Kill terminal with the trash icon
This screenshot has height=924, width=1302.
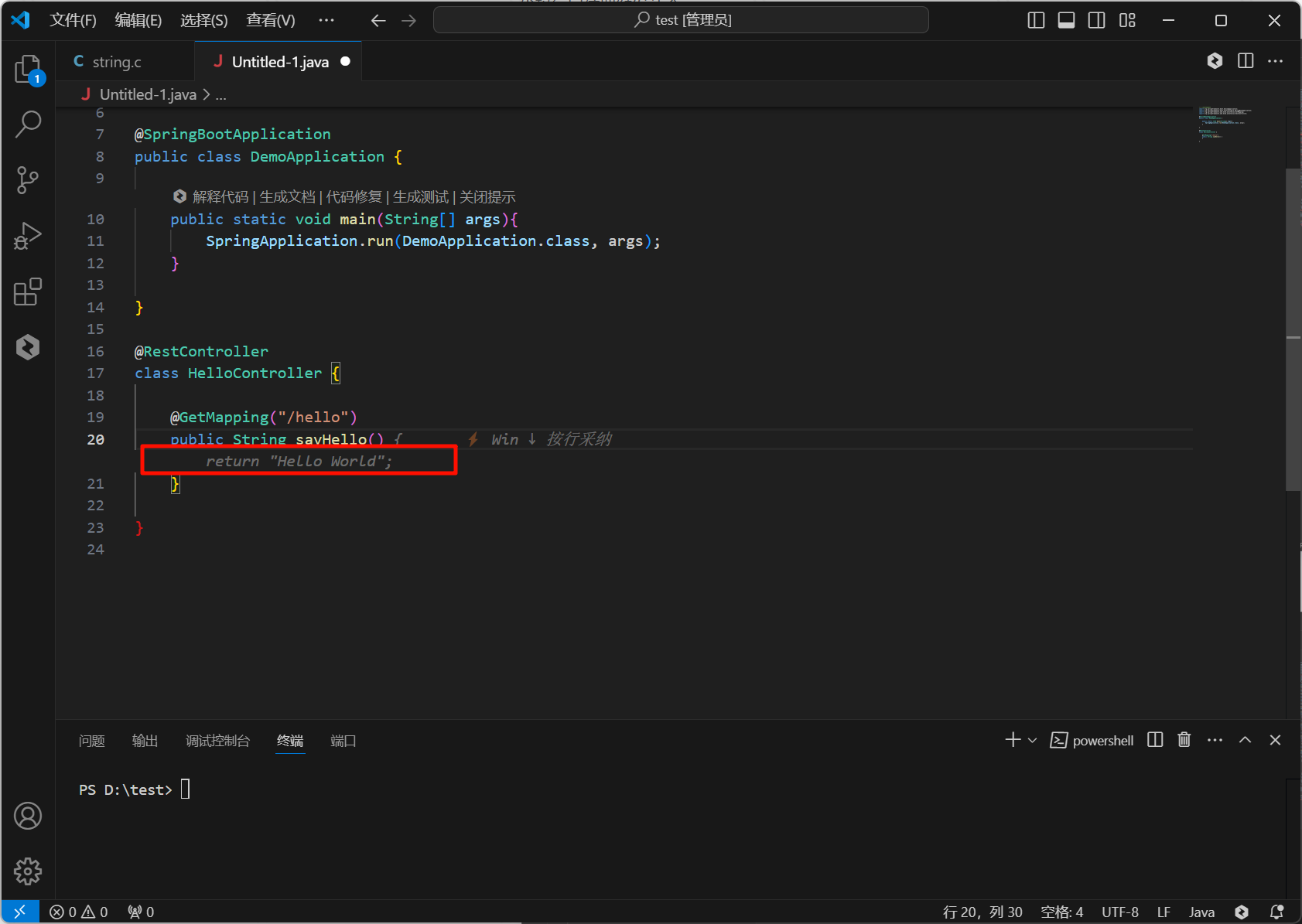point(1184,740)
